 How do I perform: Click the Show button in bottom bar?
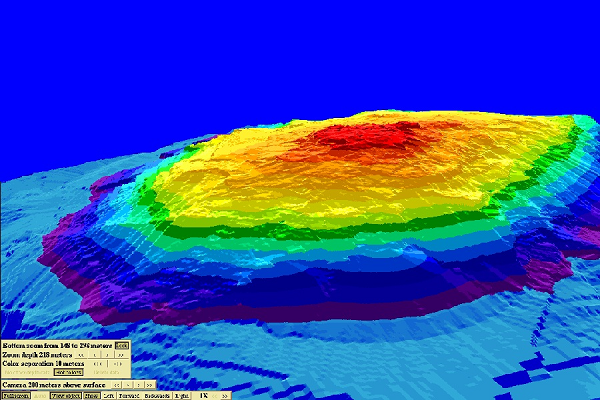click(x=92, y=395)
